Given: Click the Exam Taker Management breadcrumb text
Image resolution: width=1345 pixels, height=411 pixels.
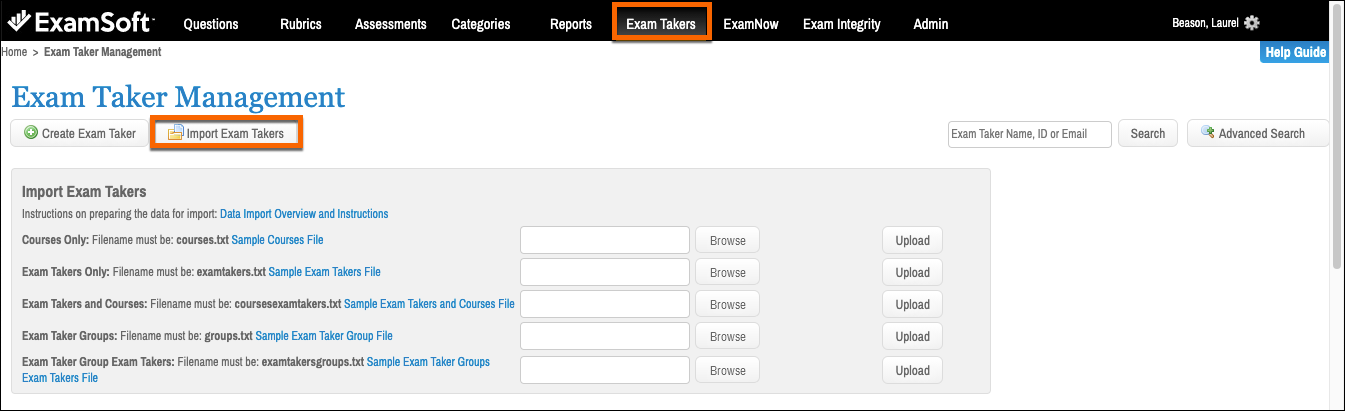Looking at the screenshot, I should tap(102, 51).
